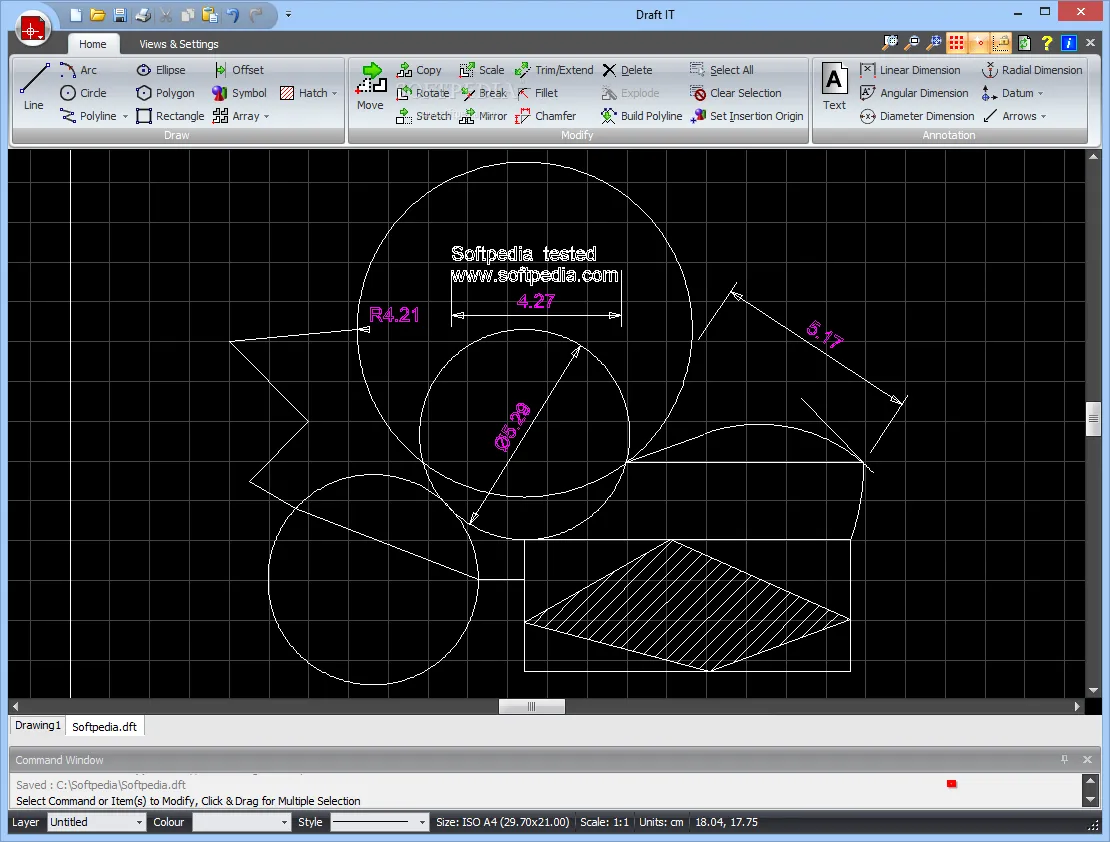Screen dimensions: 1110x842
Task: Switch to Views & Settings tab
Action: pyautogui.click(x=178, y=44)
